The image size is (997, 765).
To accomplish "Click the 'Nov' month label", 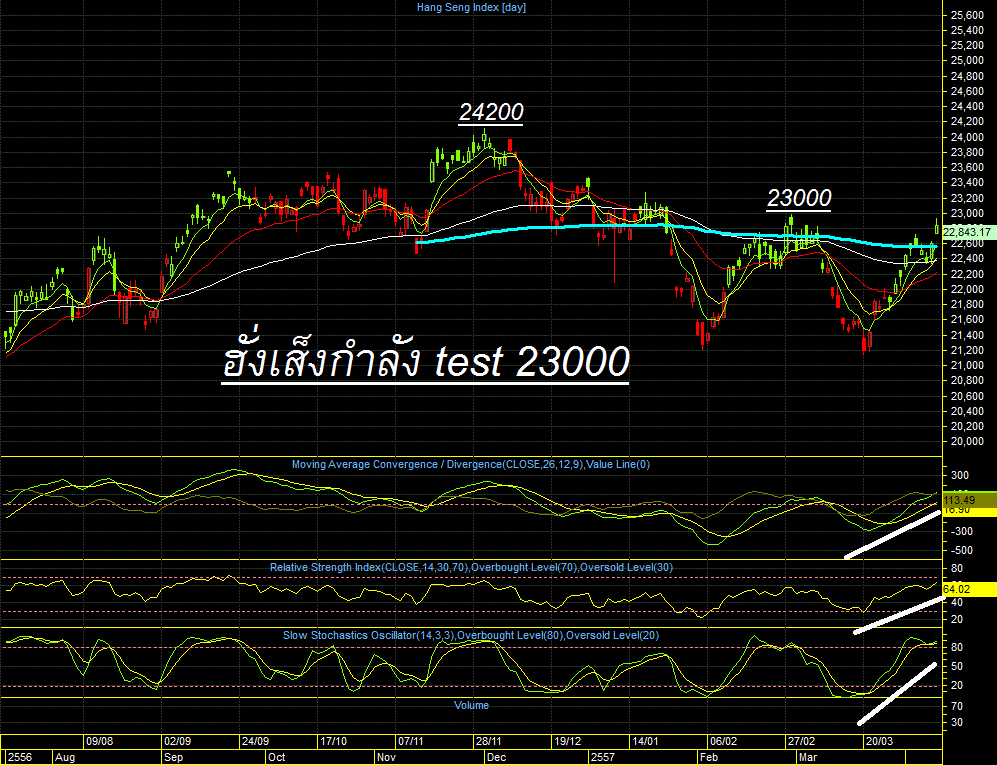I will pyautogui.click(x=386, y=757).
